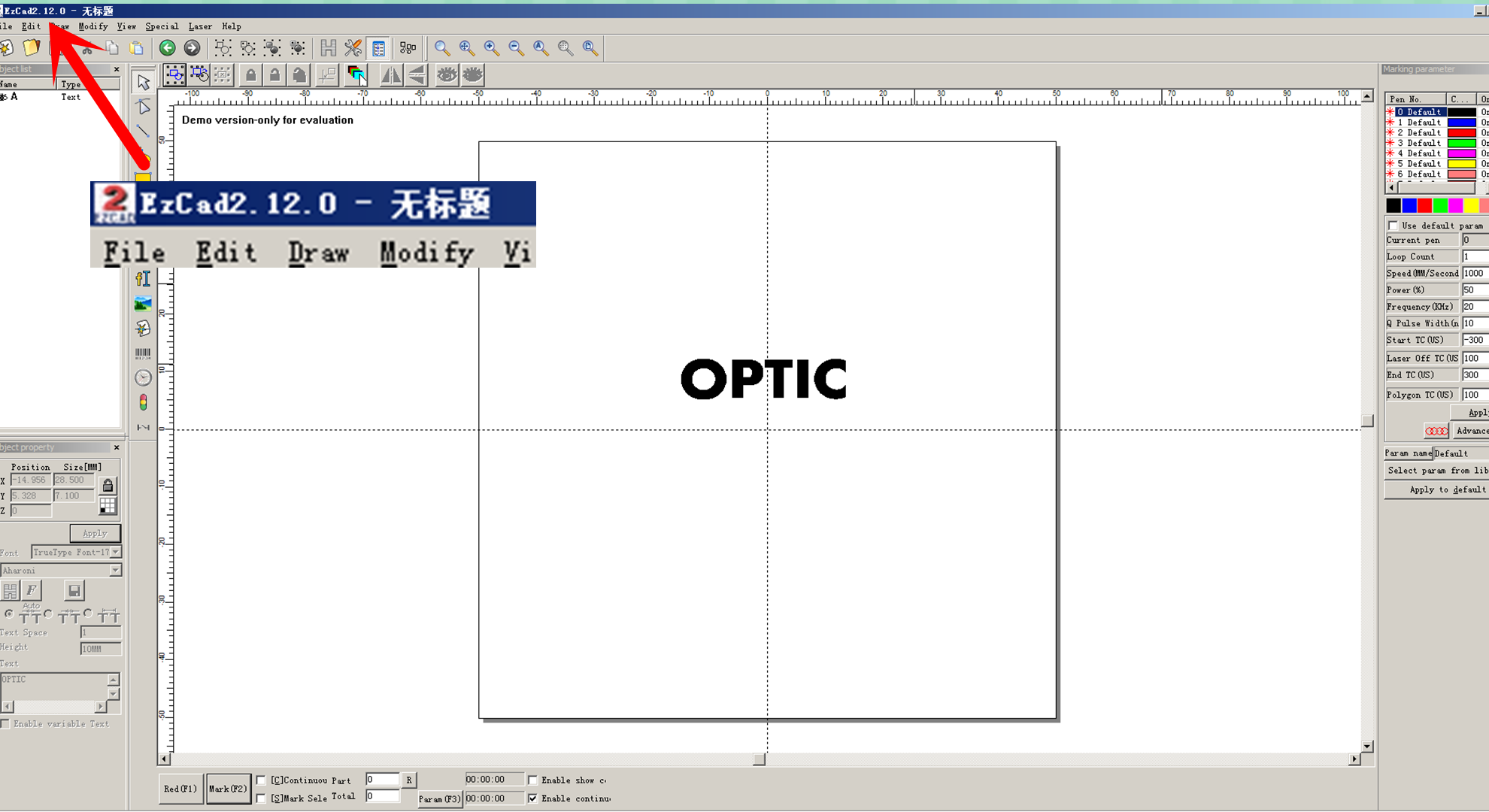Open the Modify menu
Image resolution: width=1489 pixels, height=812 pixels.
coord(92,26)
